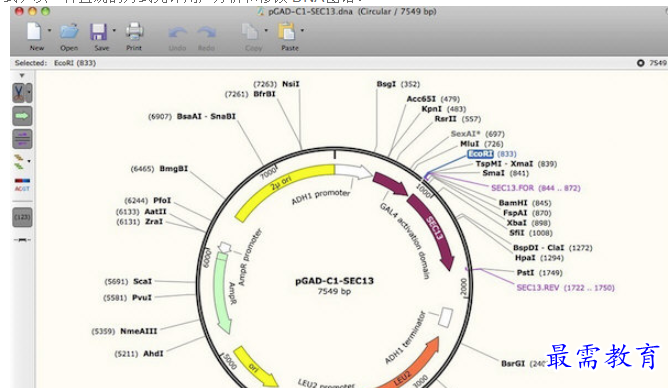Click the yellow 2µ ori feature arc
This screenshot has height=388, width=668.
point(281,184)
